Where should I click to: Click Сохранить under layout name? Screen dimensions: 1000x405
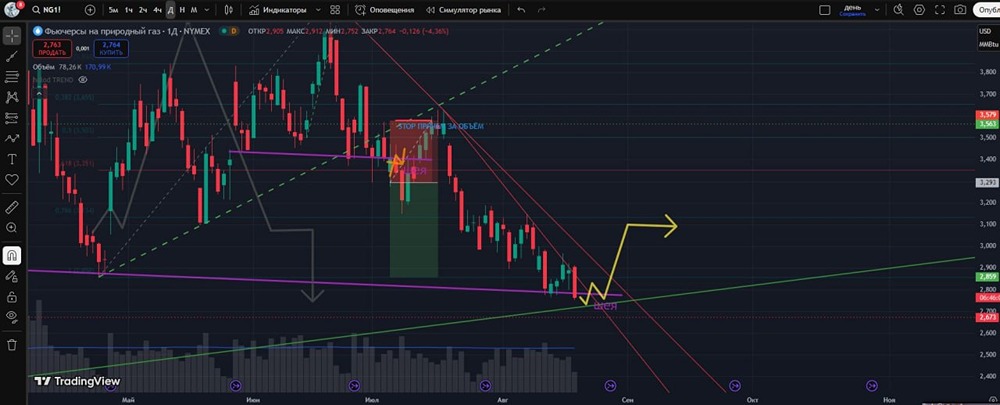point(853,13)
